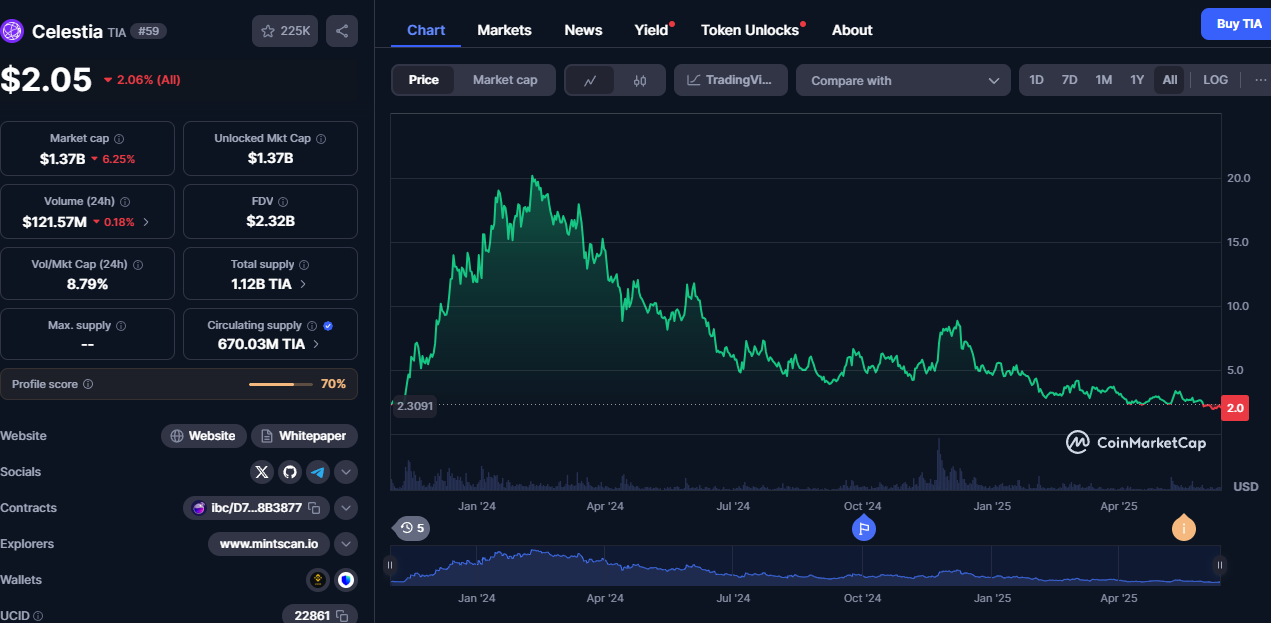Grab the right range slider handle
The height and width of the screenshot is (623, 1271).
pos(1219,565)
